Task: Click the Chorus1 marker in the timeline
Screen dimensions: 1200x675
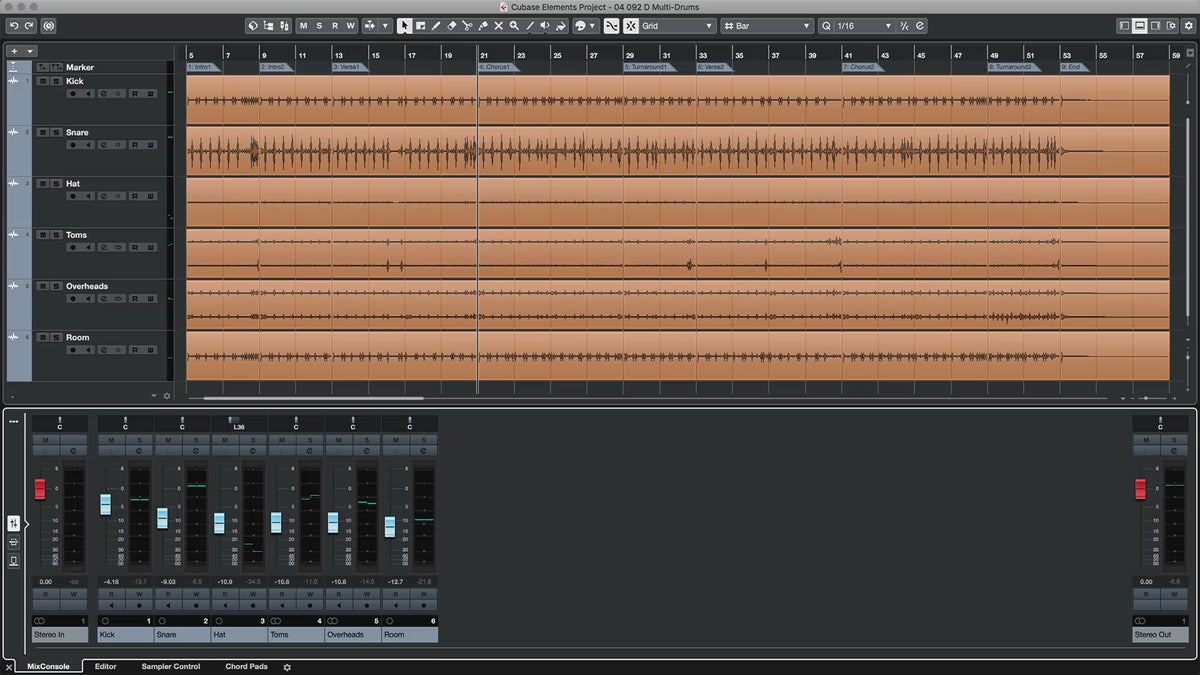Action: 496,67
